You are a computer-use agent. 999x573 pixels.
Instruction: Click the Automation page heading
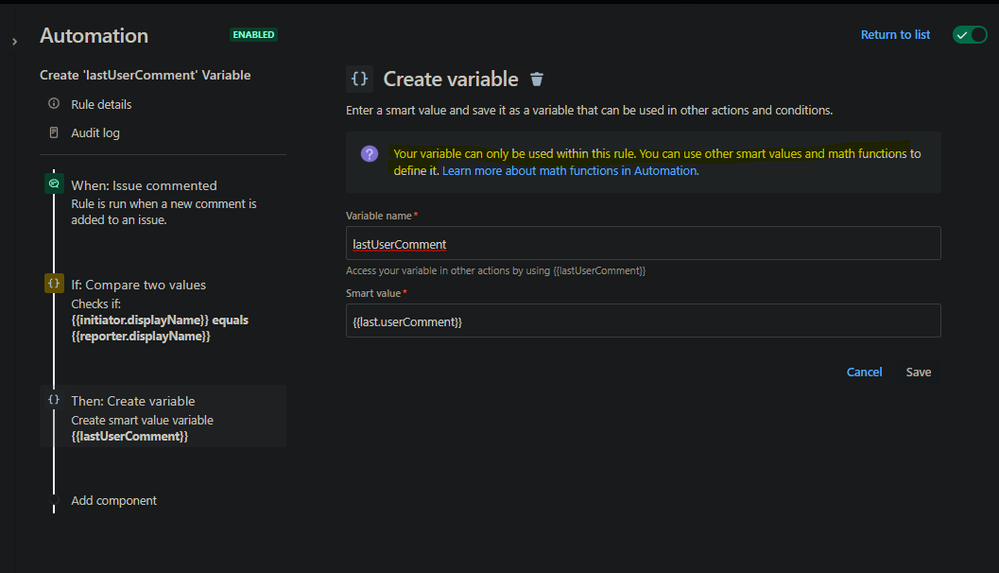(94, 36)
